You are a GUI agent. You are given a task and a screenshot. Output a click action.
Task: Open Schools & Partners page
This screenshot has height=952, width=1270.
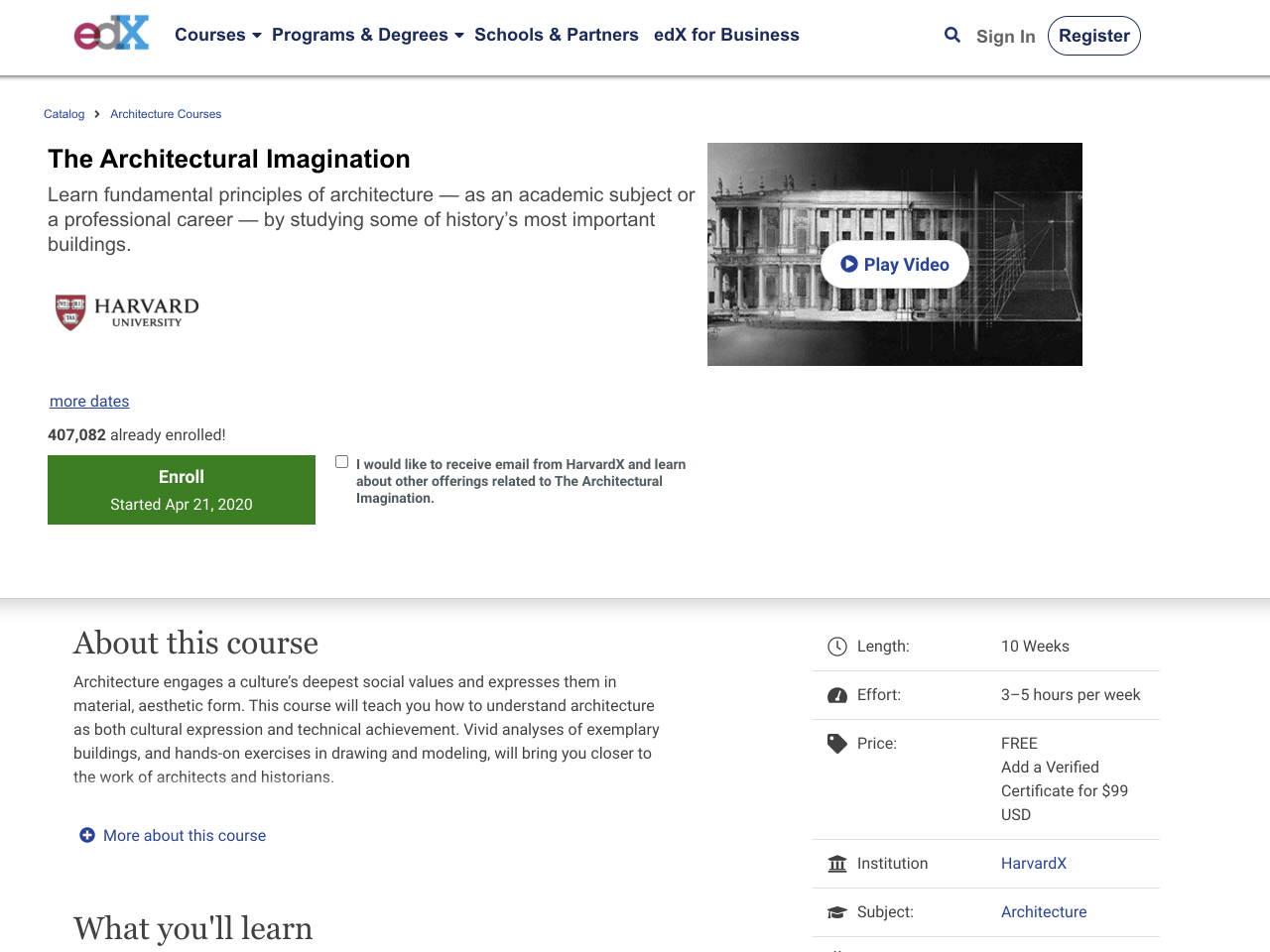(557, 35)
